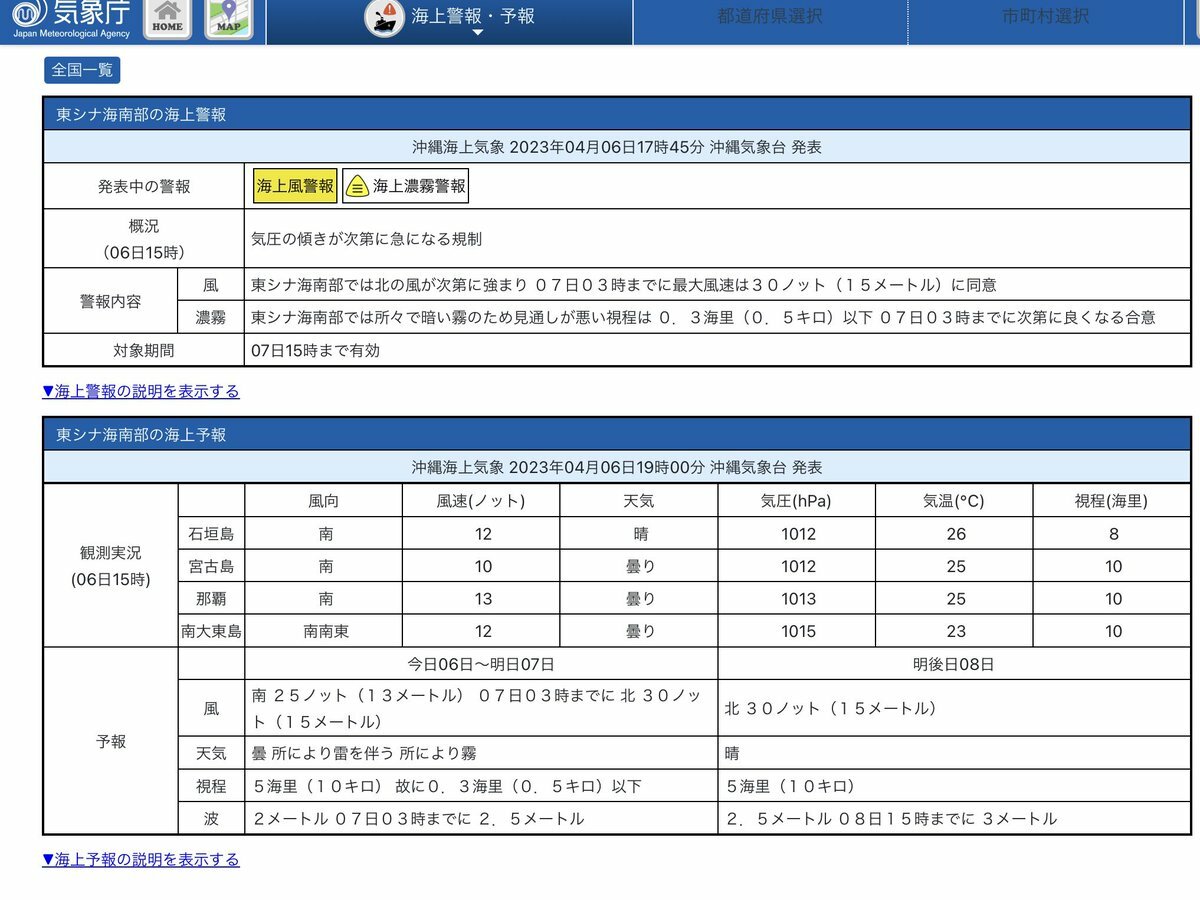
Task: Expand the 海上予報の説明を表示する link
Action: click(x=141, y=859)
